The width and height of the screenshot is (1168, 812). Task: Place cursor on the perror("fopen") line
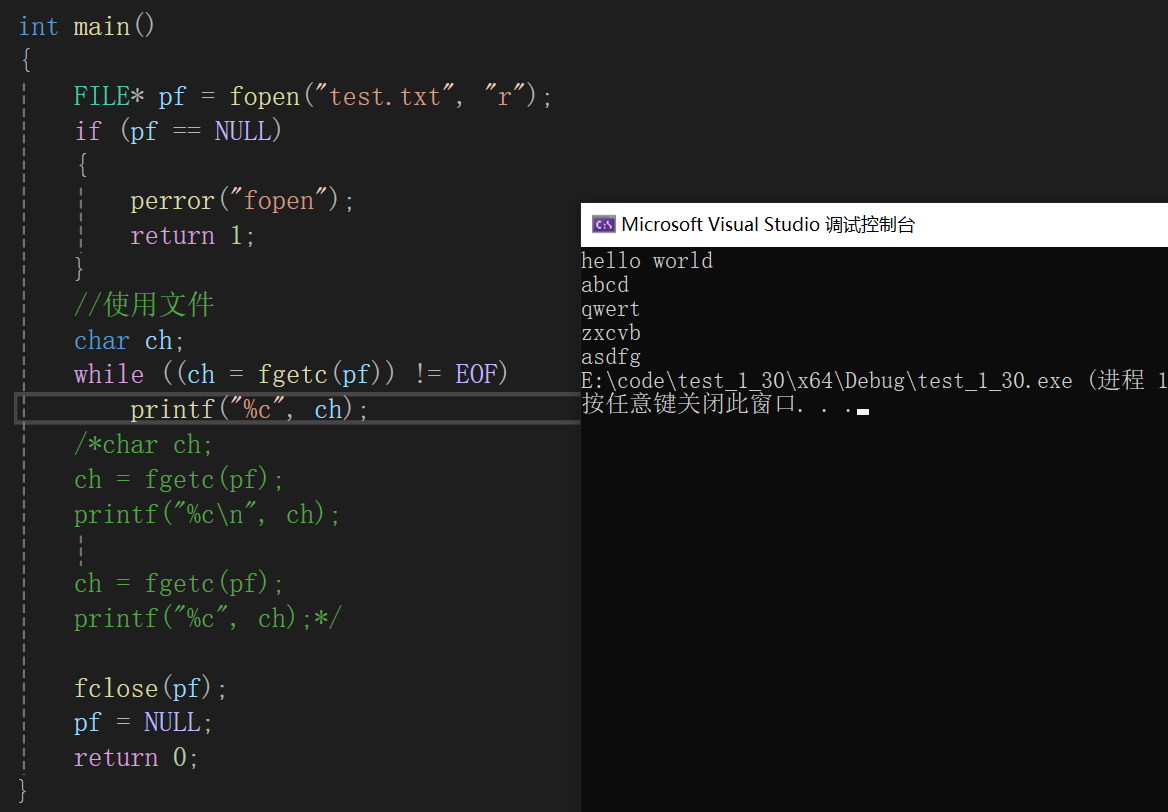242,201
